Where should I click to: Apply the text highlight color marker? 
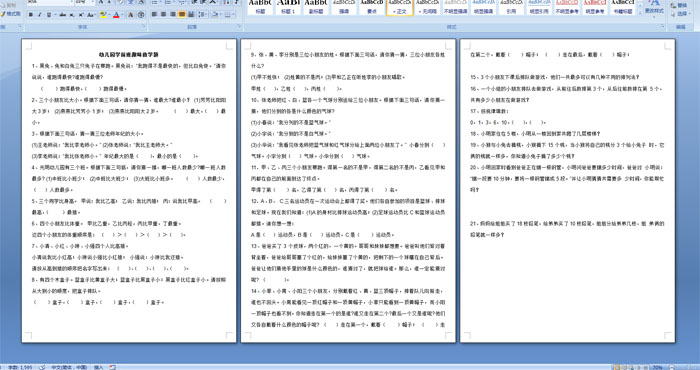coord(104,15)
